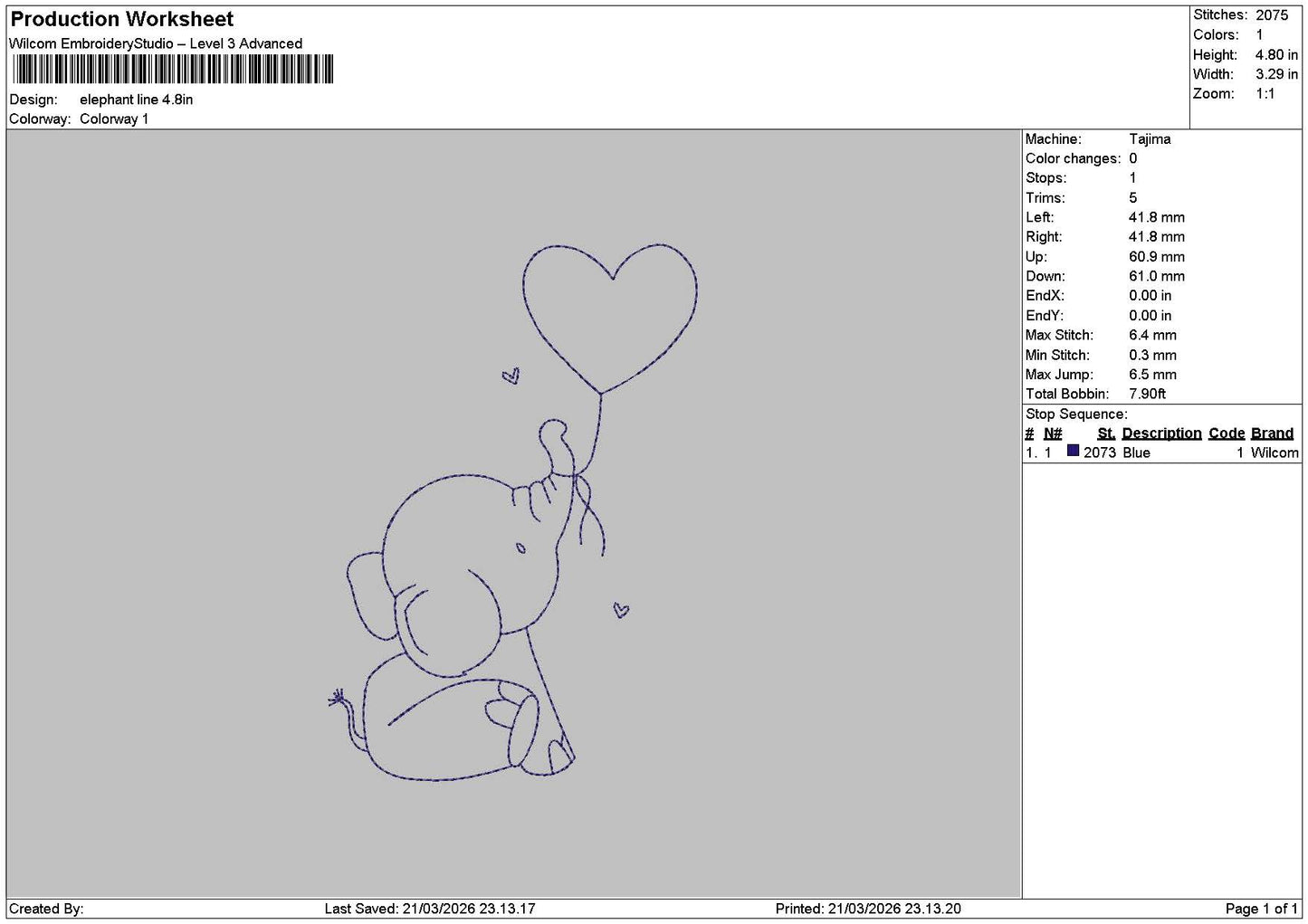Image resolution: width=1308 pixels, height=924 pixels.
Task: Select the Right value 41.8 mm
Action: click(x=1156, y=237)
